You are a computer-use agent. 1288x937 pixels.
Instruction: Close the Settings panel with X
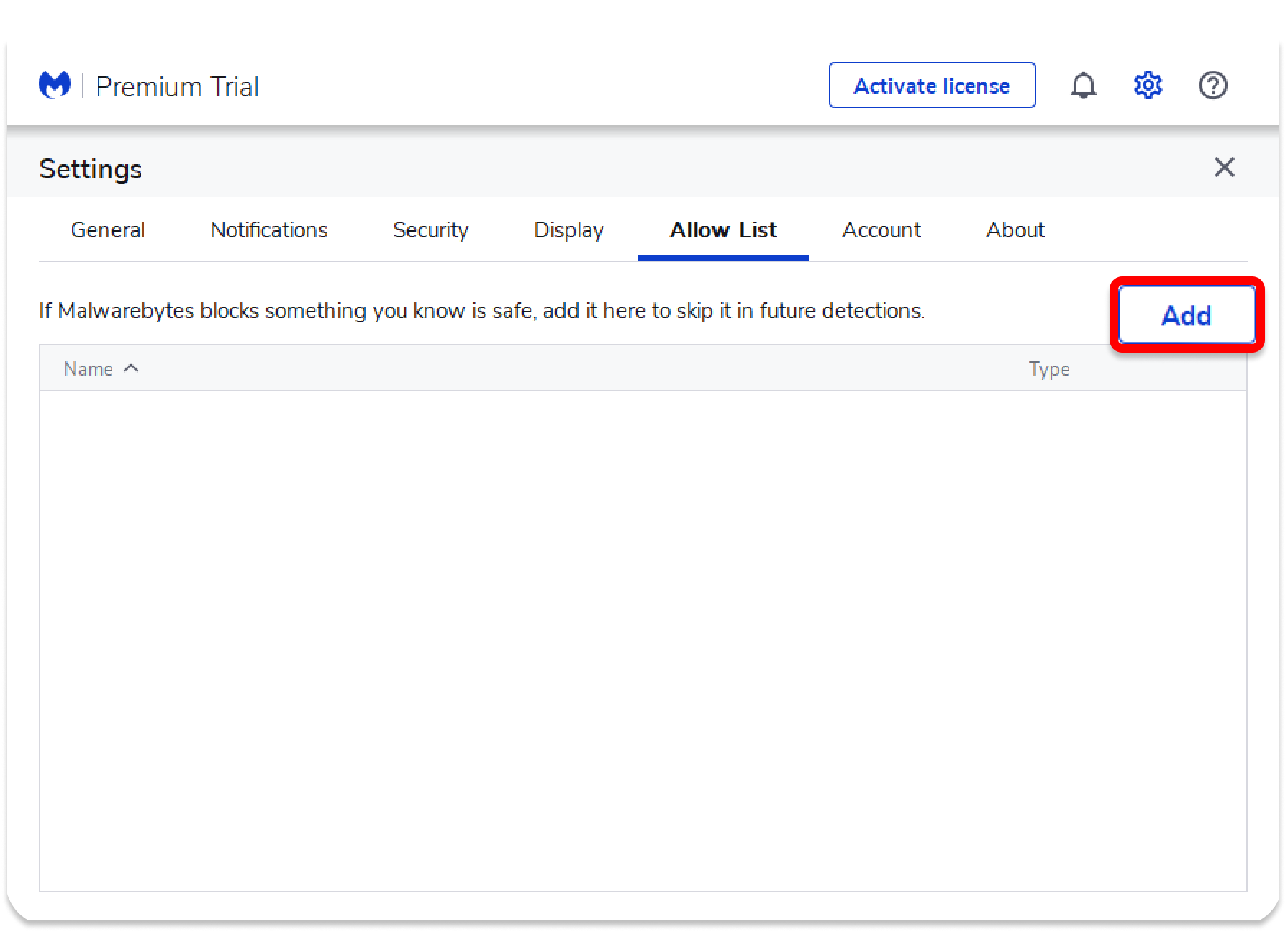(1224, 168)
